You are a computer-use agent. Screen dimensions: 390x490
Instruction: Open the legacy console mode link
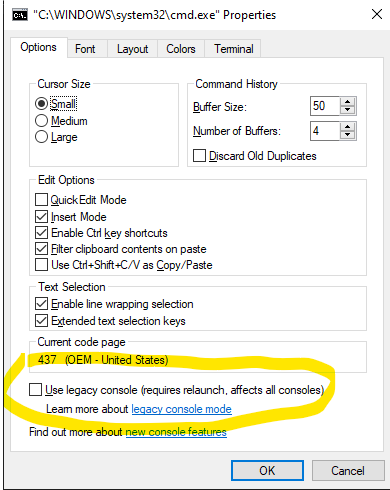[181, 409]
